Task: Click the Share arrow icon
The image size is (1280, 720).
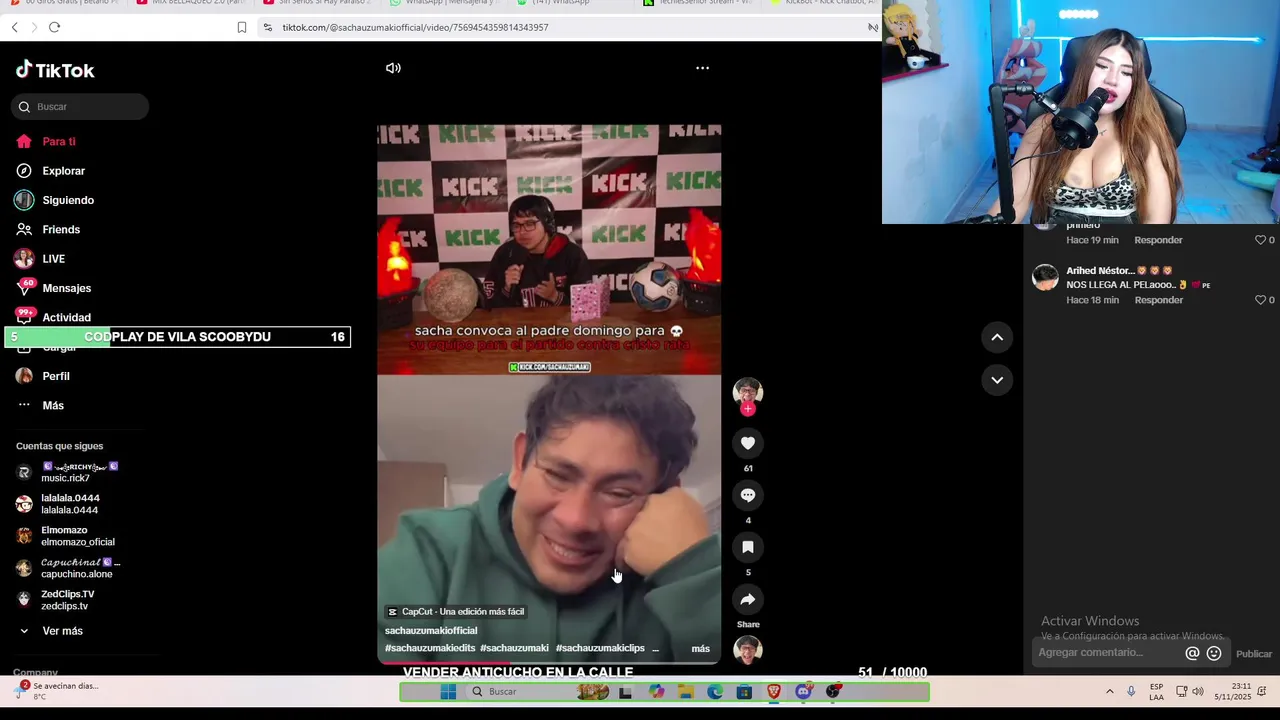Action: (x=748, y=599)
